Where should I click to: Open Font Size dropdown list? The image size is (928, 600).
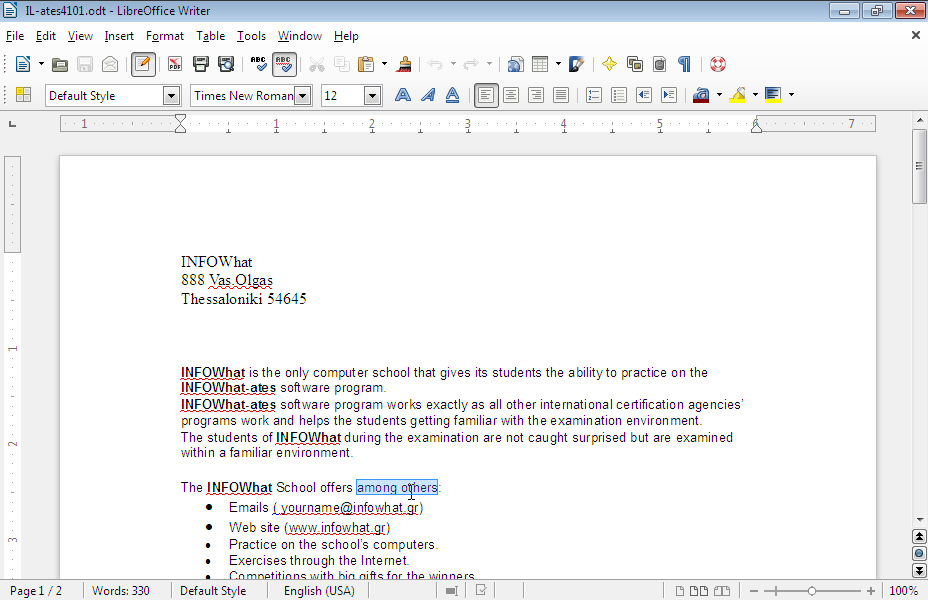click(372, 95)
